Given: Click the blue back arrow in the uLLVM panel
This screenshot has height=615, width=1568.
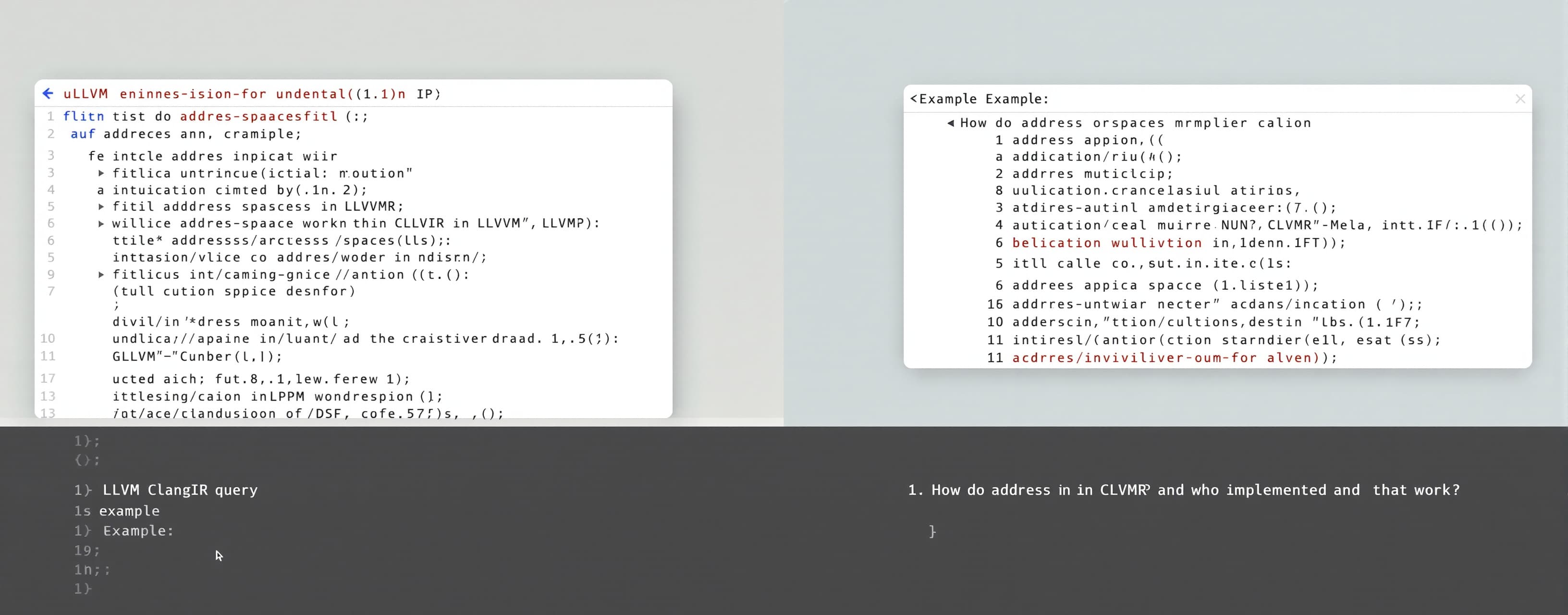Looking at the screenshot, I should tap(48, 93).
